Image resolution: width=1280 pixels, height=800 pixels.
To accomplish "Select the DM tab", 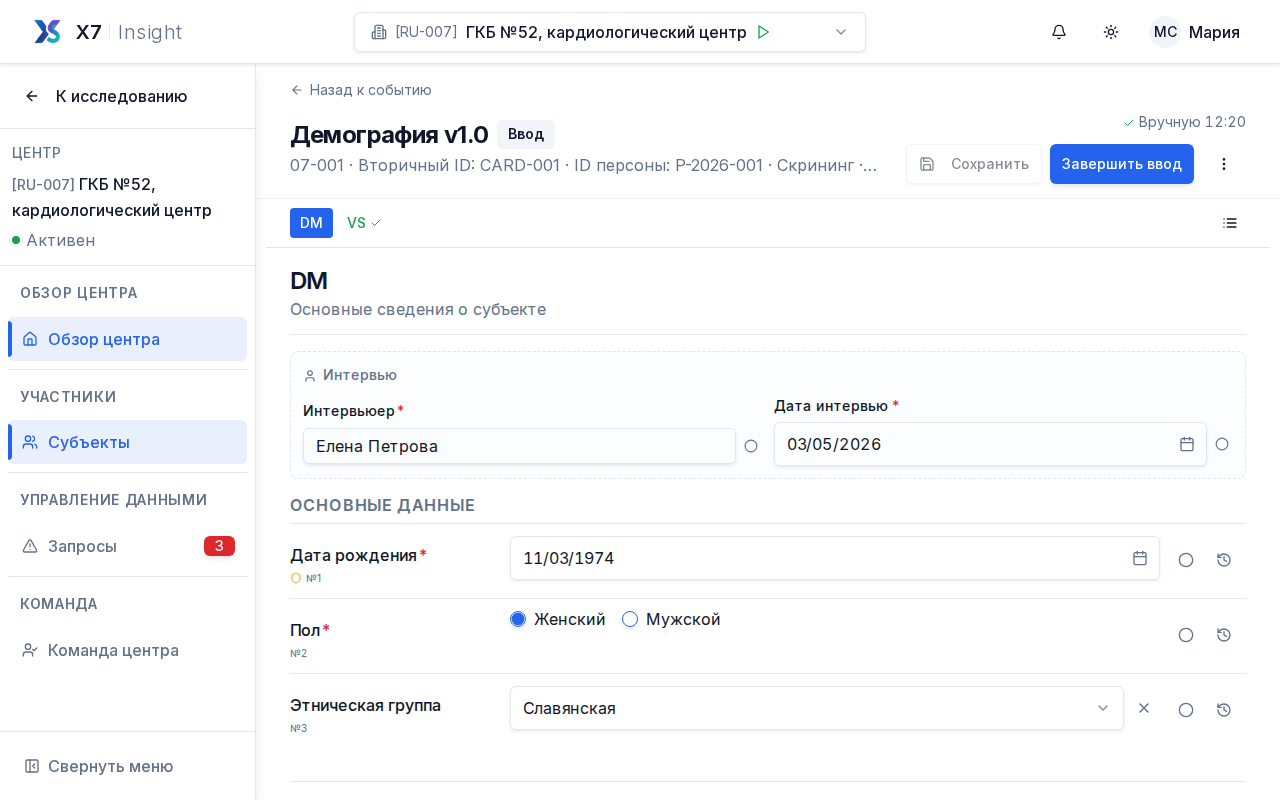I will point(311,223).
